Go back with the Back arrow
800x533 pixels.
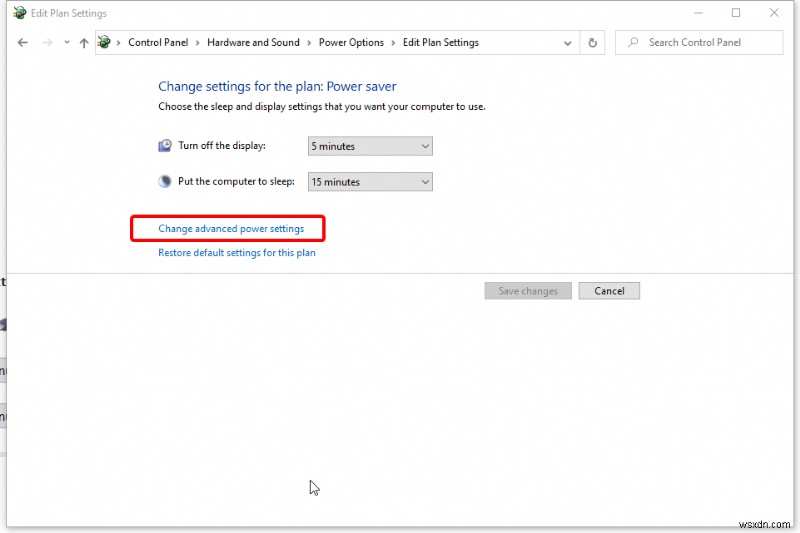(x=22, y=42)
